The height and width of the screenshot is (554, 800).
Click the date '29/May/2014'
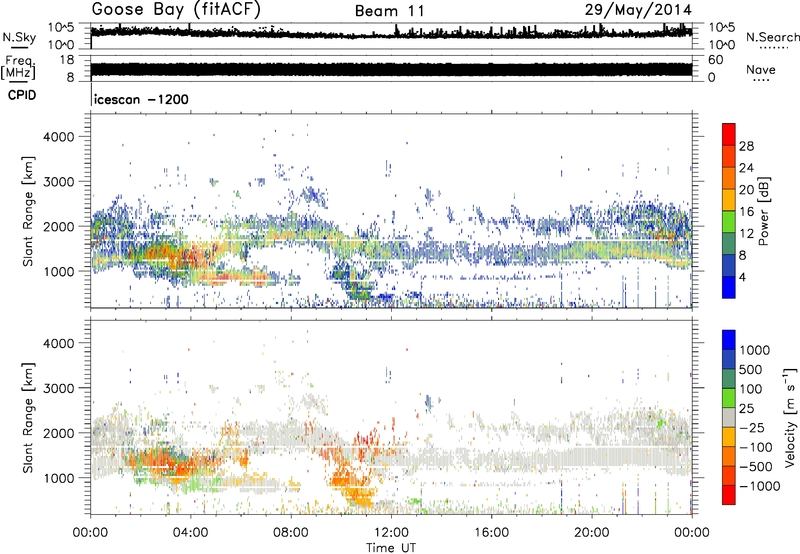(638, 10)
